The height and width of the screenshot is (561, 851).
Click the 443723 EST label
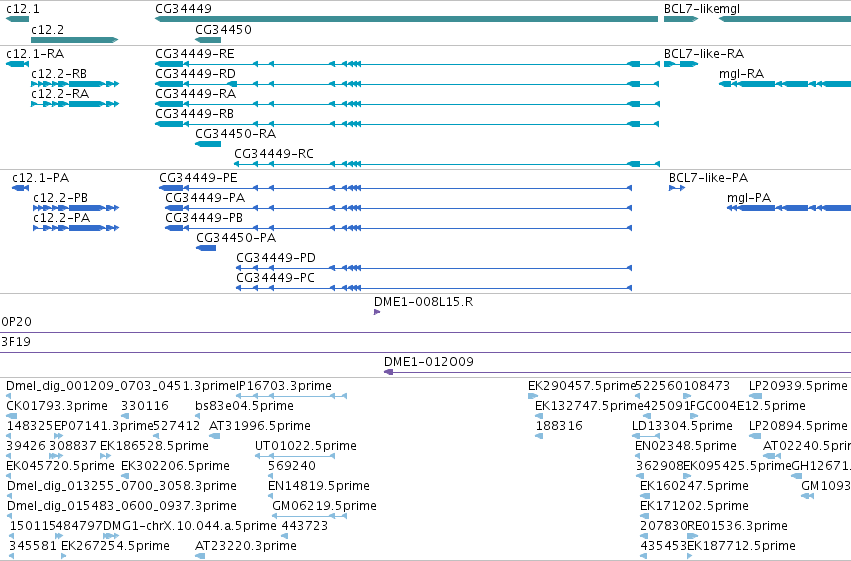(x=304, y=526)
